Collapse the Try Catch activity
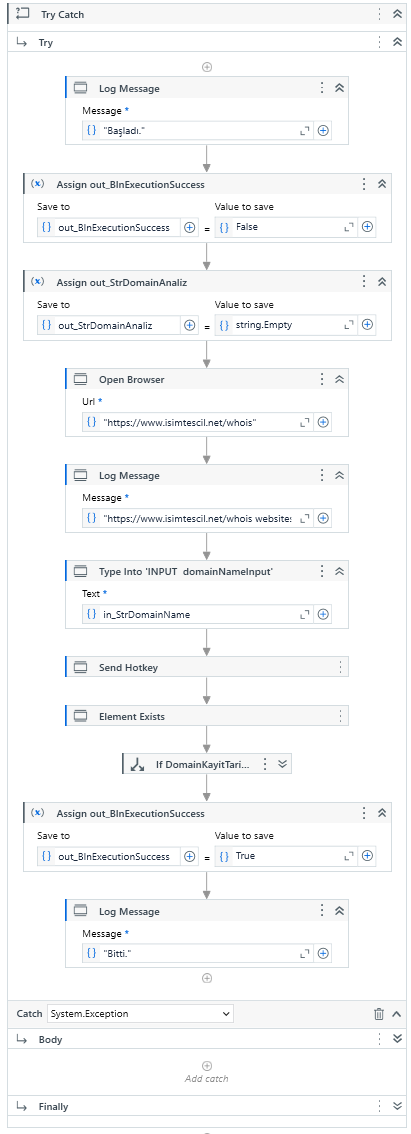Screen dimensions: 411x1134 click(x=397, y=14)
